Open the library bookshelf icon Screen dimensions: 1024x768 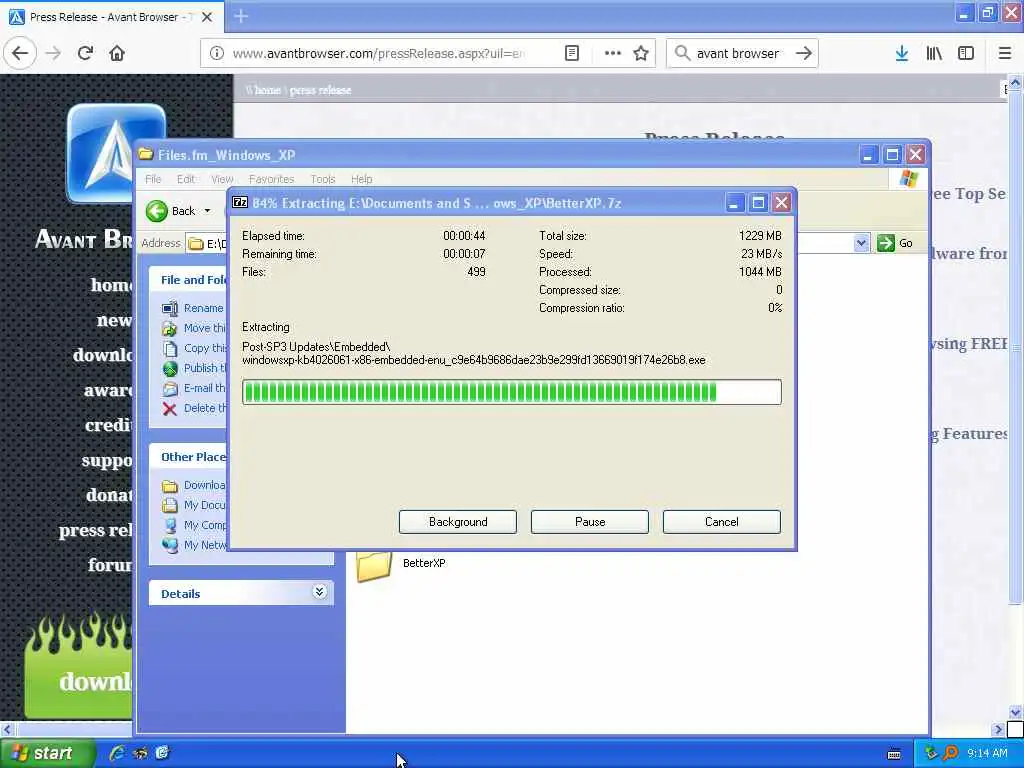tap(934, 54)
